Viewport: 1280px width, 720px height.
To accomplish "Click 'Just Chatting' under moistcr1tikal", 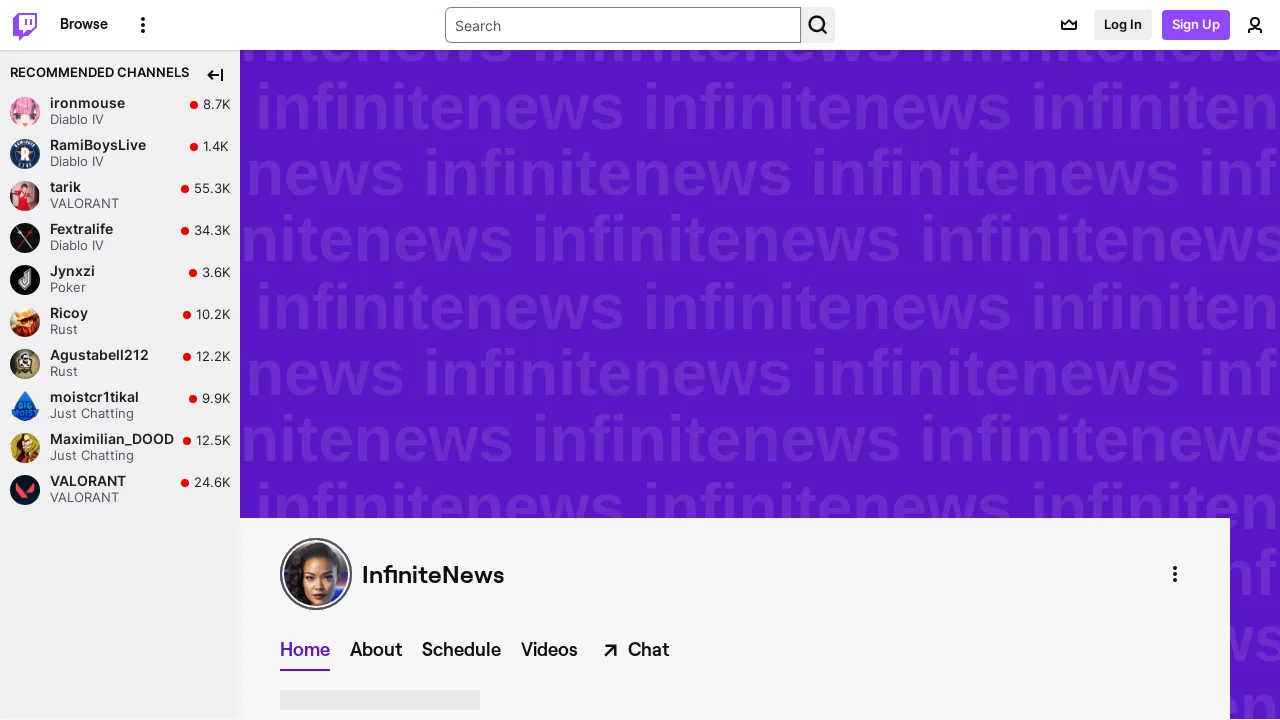I will tap(92, 413).
